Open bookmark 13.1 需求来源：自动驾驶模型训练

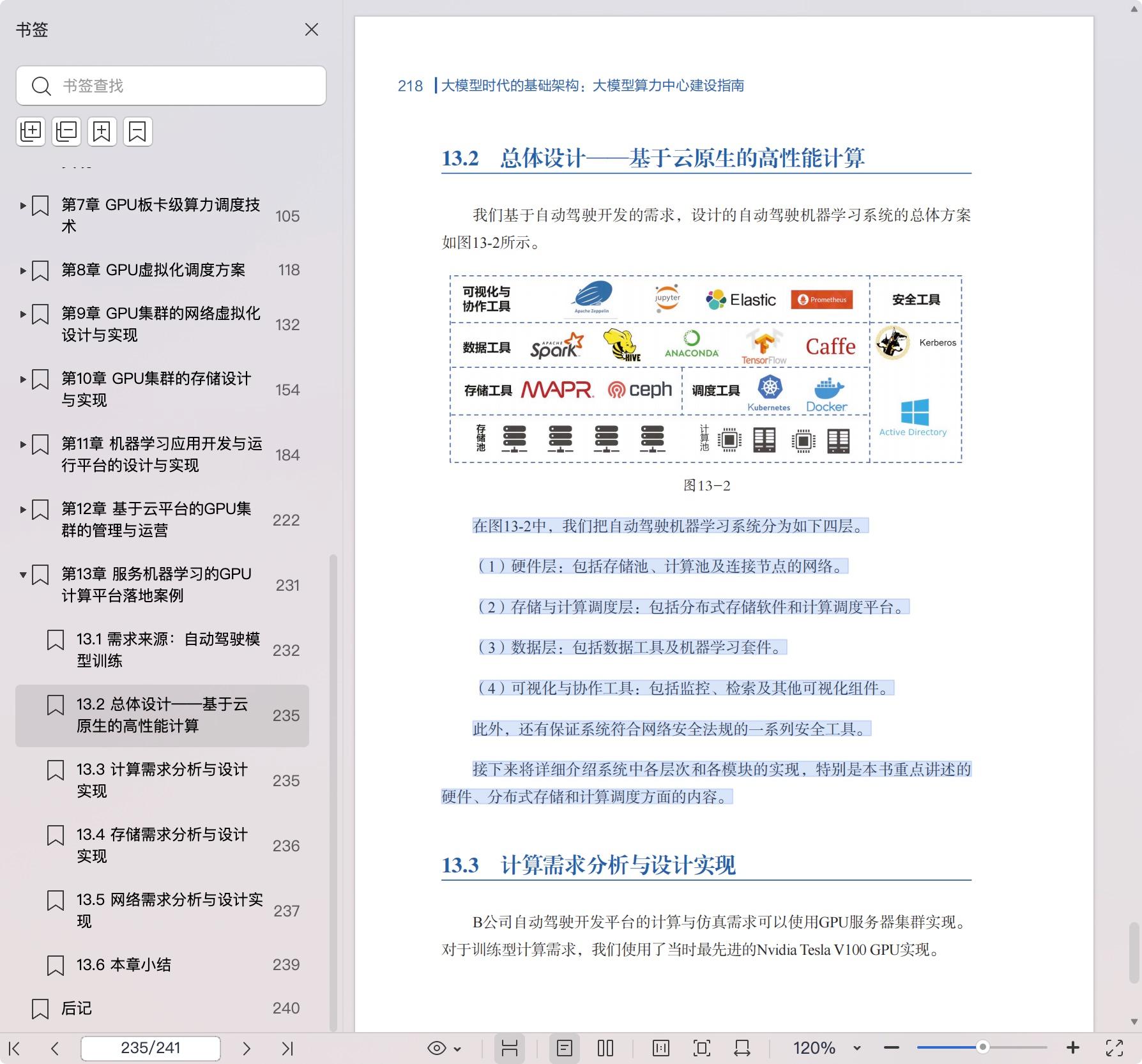click(x=168, y=650)
